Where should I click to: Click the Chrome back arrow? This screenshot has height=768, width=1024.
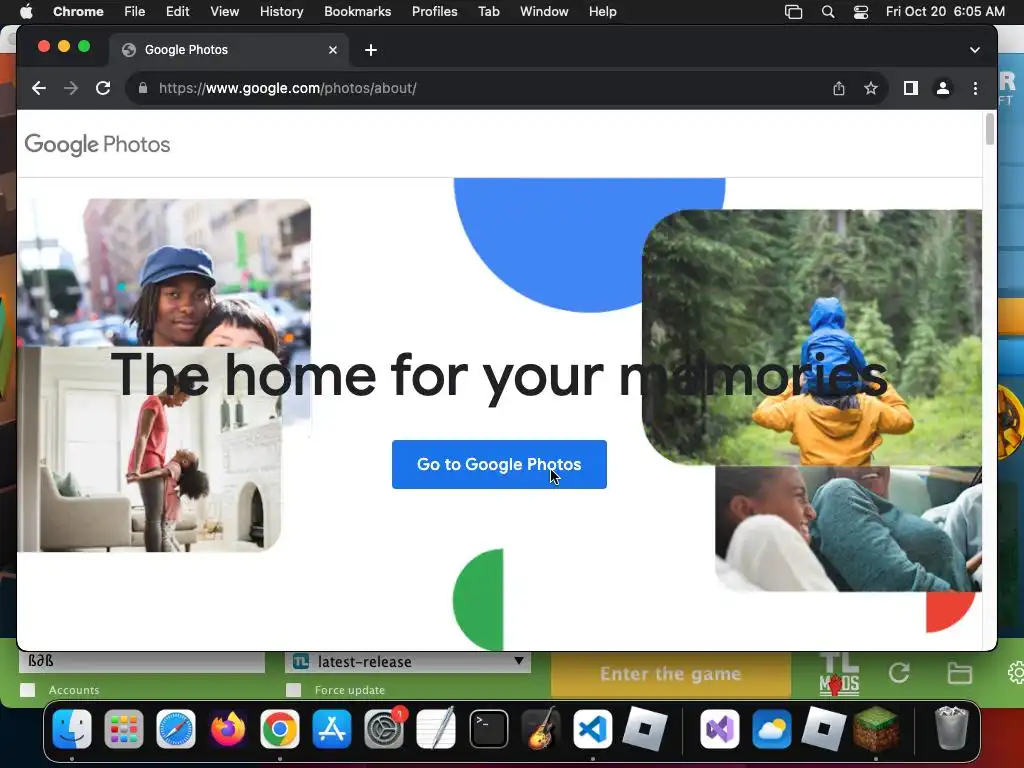(x=39, y=88)
